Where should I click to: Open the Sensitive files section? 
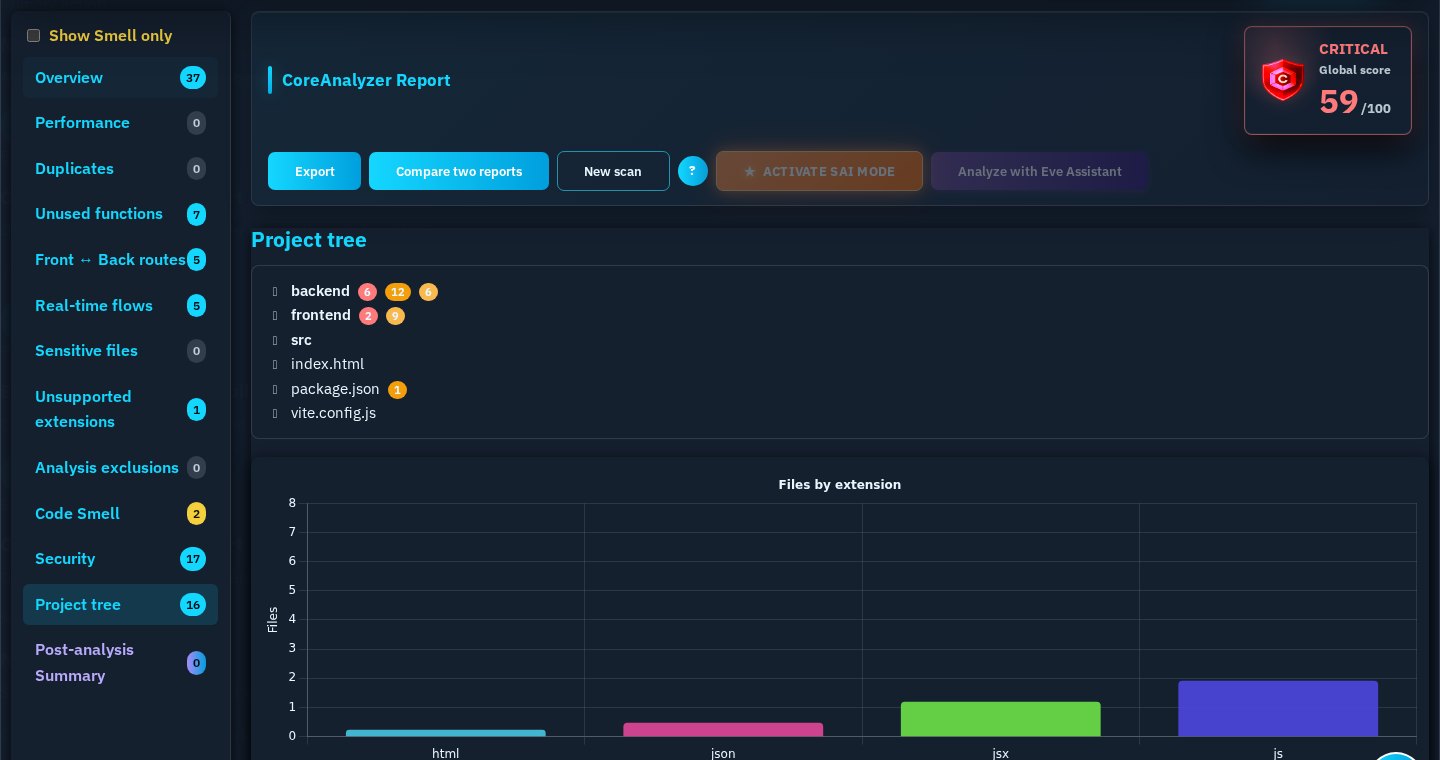click(x=120, y=351)
